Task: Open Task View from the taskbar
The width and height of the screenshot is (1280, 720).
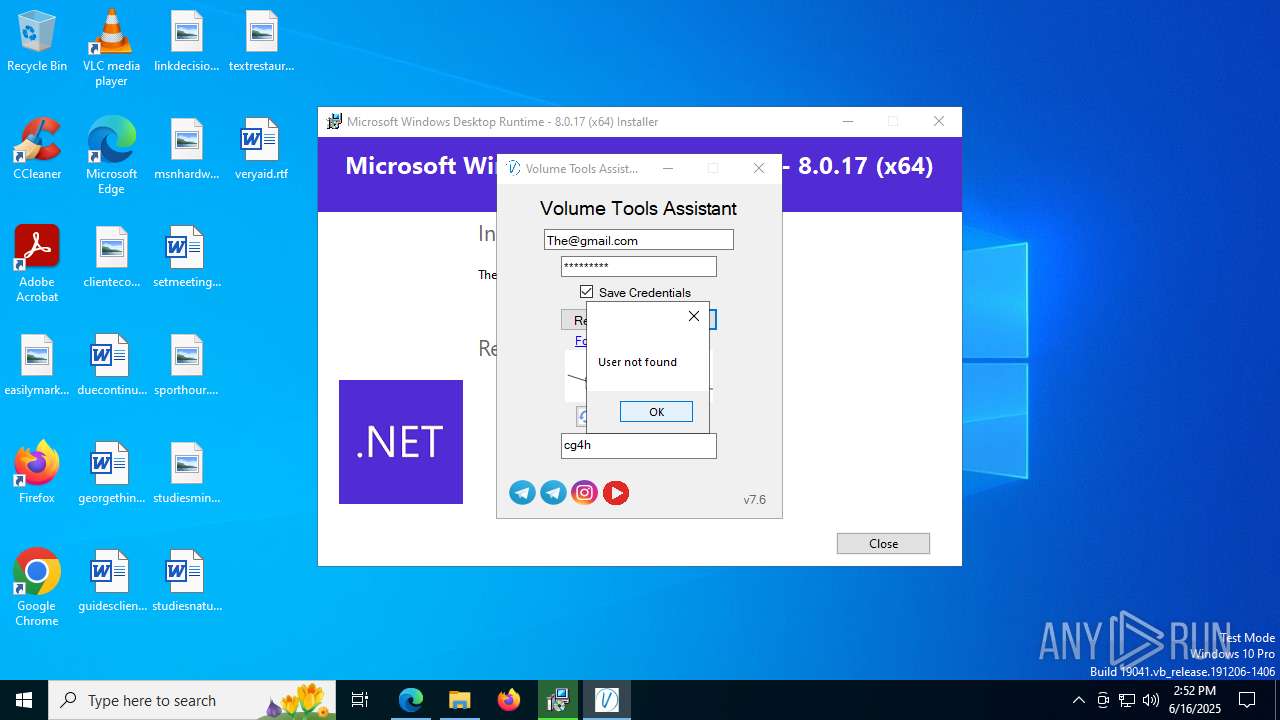Action: [361, 700]
